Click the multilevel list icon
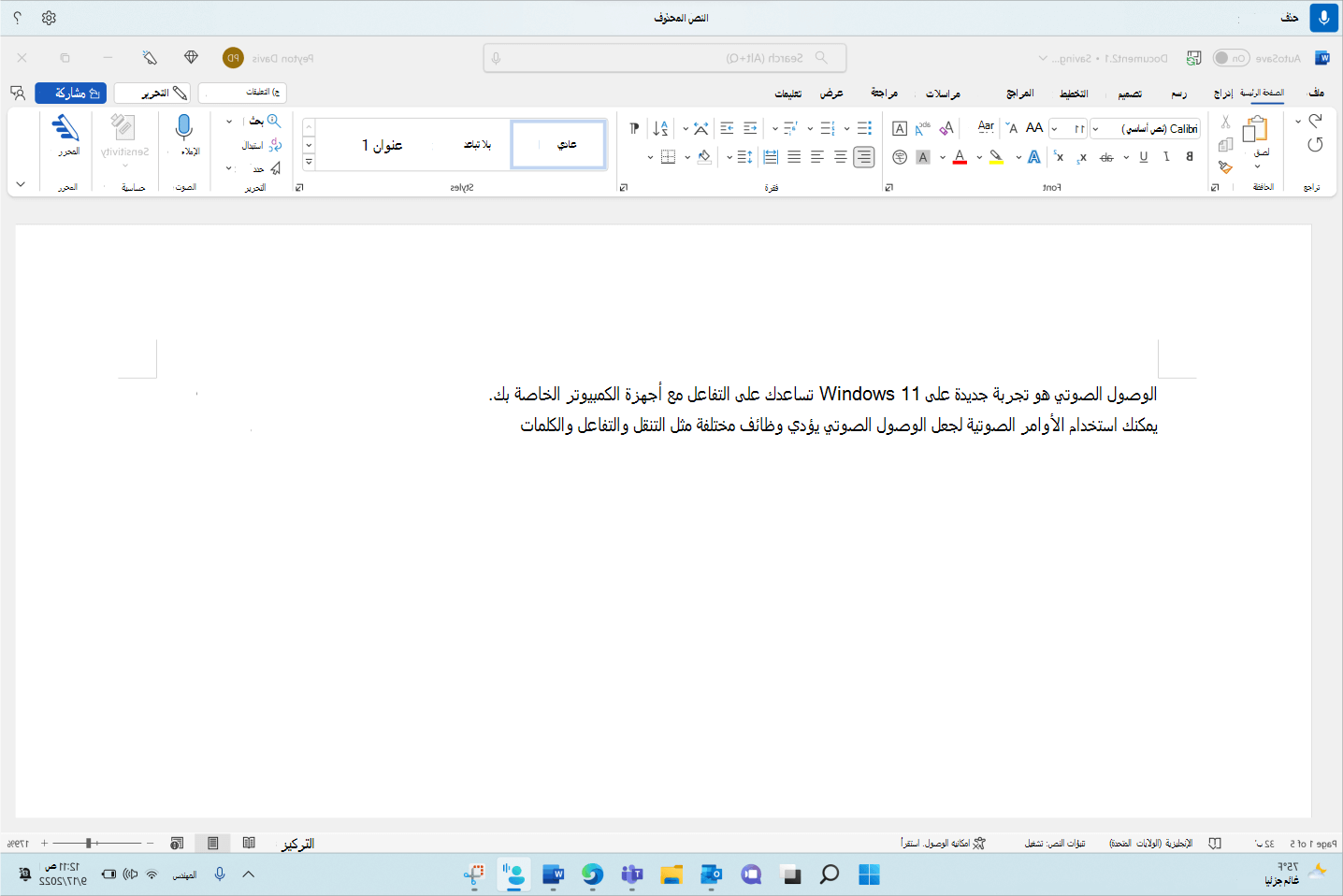Screen dimensions: 1343x896 [790, 128]
